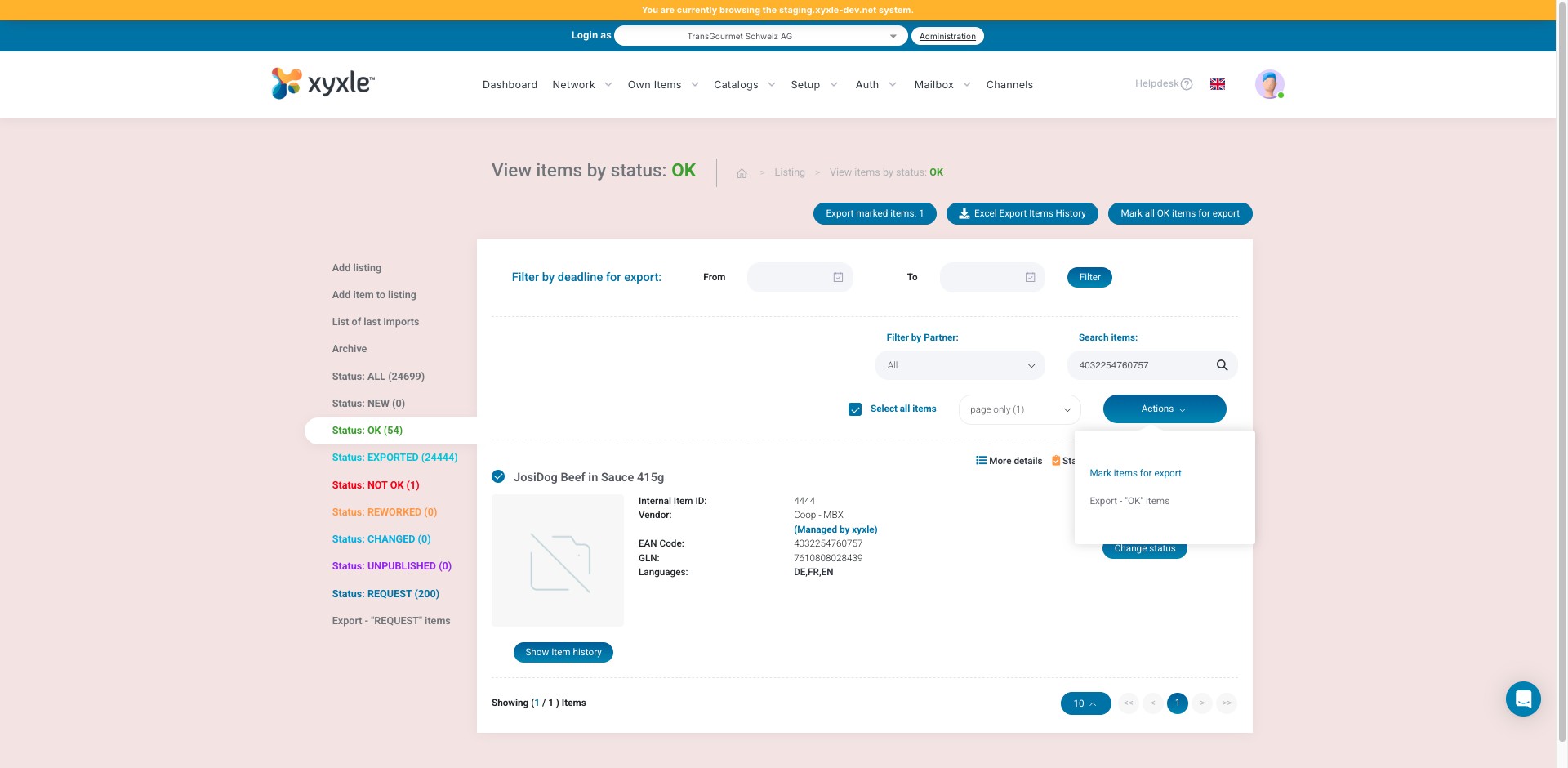Image resolution: width=1568 pixels, height=768 pixels.
Task: Change the items per page dropdown
Action: coord(1085,703)
